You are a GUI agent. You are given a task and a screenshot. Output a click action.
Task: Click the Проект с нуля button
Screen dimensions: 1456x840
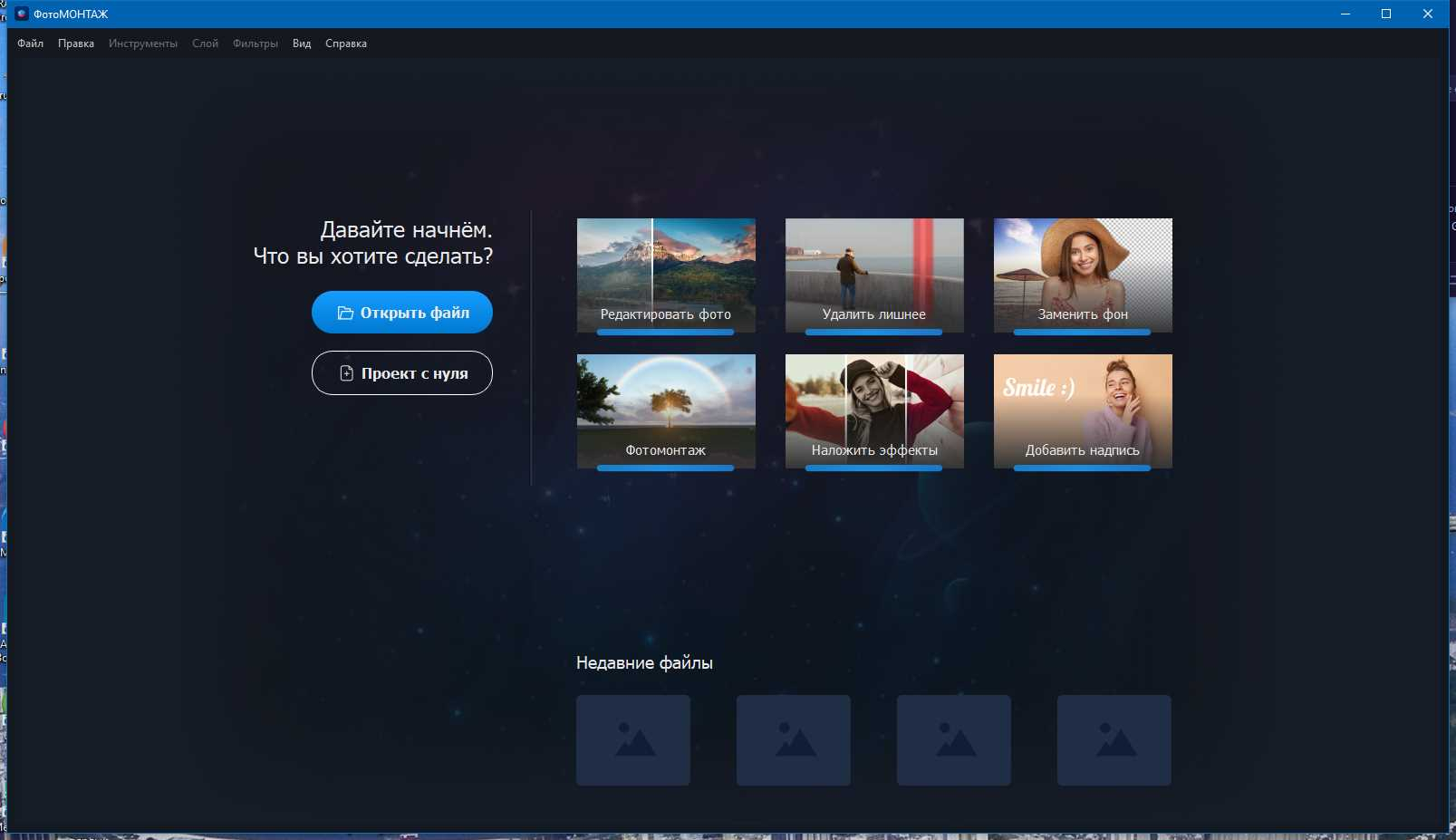tap(402, 373)
